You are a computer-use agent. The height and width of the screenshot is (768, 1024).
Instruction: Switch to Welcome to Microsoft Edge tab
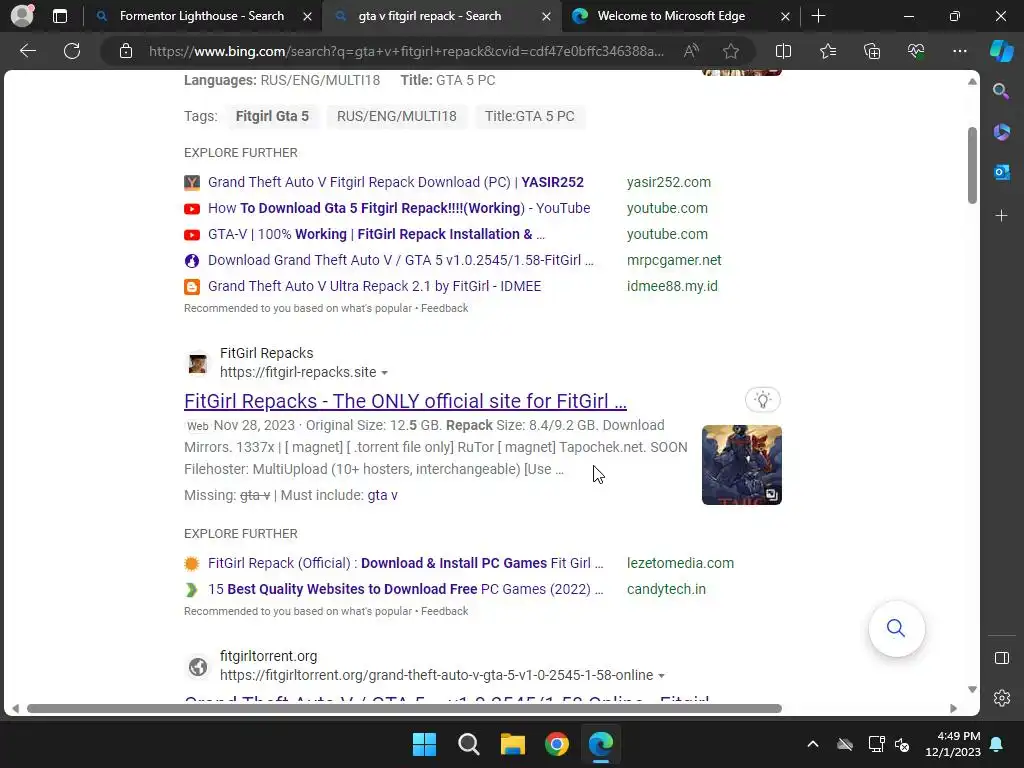click(671, 16)
